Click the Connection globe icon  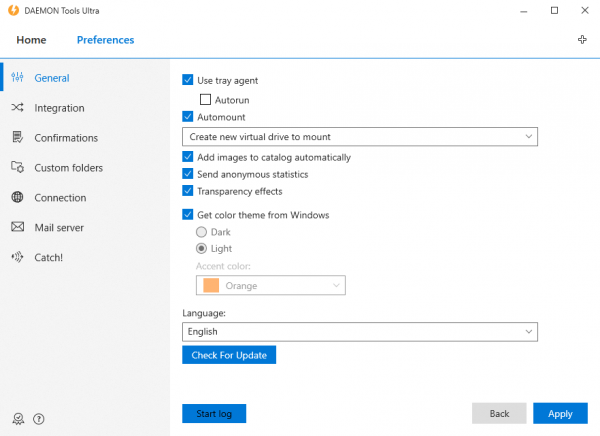click(x=17, y=197)
